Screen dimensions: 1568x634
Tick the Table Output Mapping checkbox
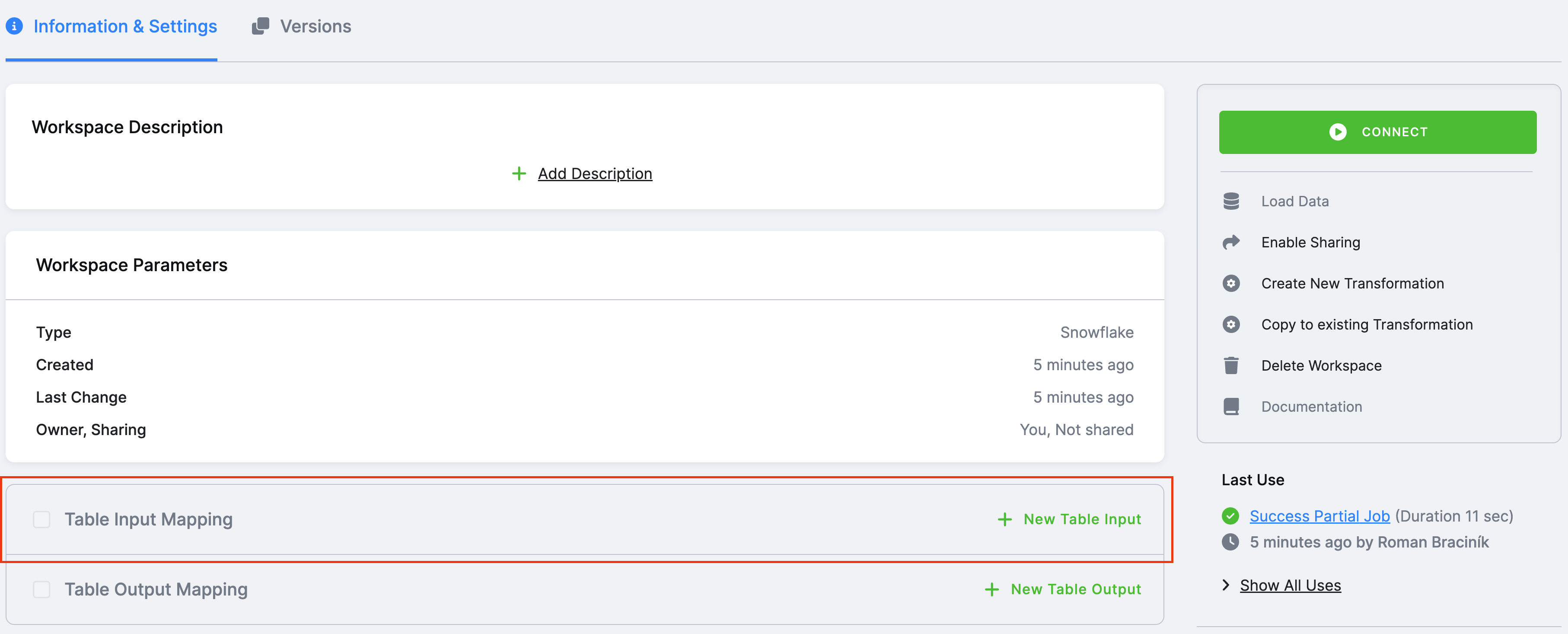point(41,589)
